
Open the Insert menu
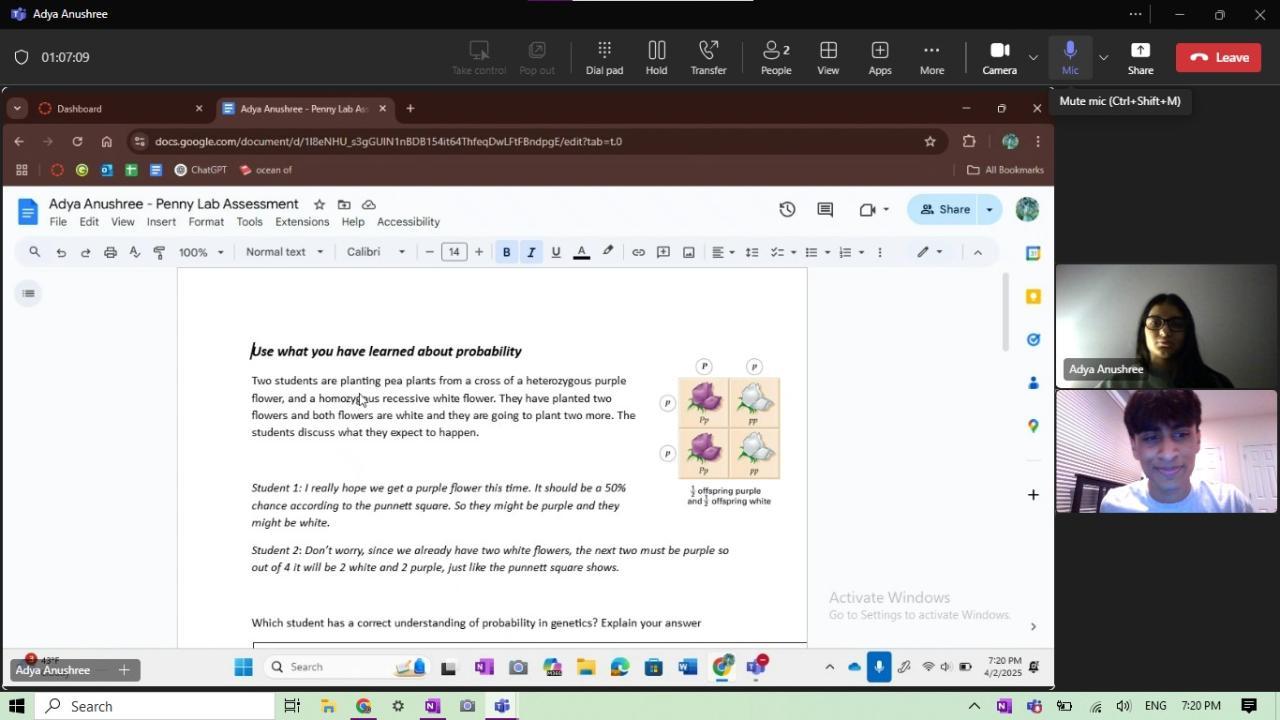coord(161,222)
